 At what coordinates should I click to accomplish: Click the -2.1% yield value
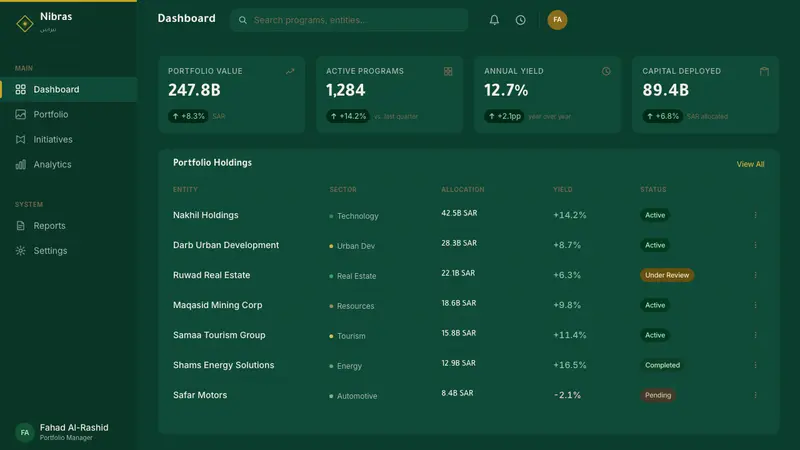pyautogui.click(x=567, y=395)
